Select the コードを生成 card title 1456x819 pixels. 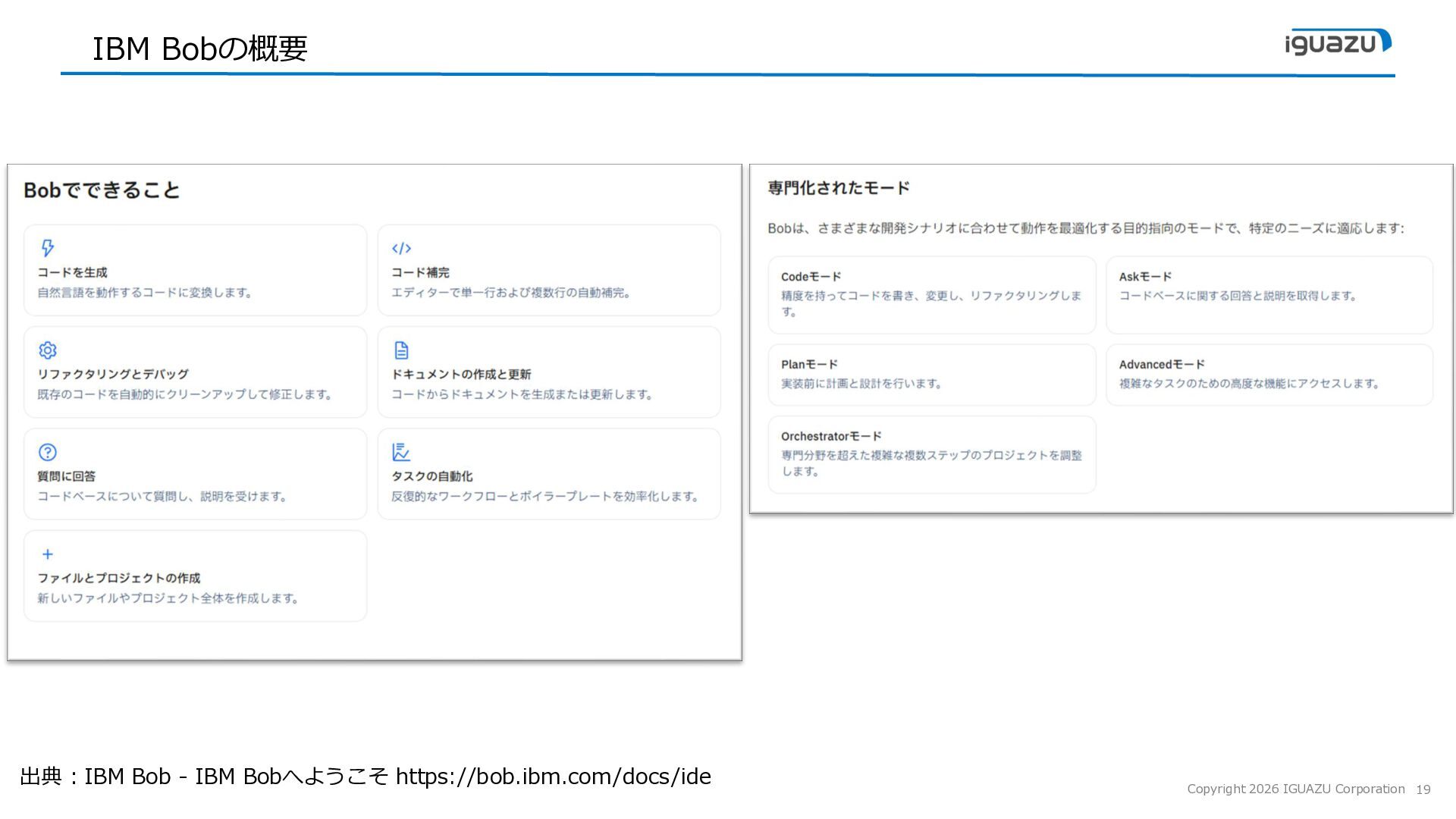pyautogui.click(x=73, y=272)
